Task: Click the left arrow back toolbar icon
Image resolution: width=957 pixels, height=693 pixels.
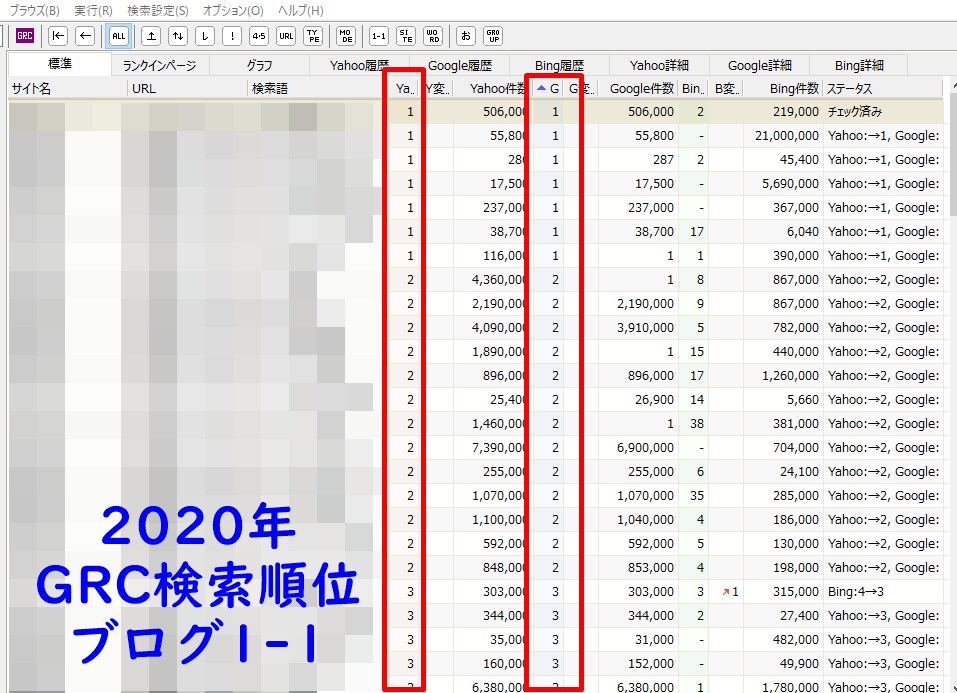Action: tap(85, 36)
